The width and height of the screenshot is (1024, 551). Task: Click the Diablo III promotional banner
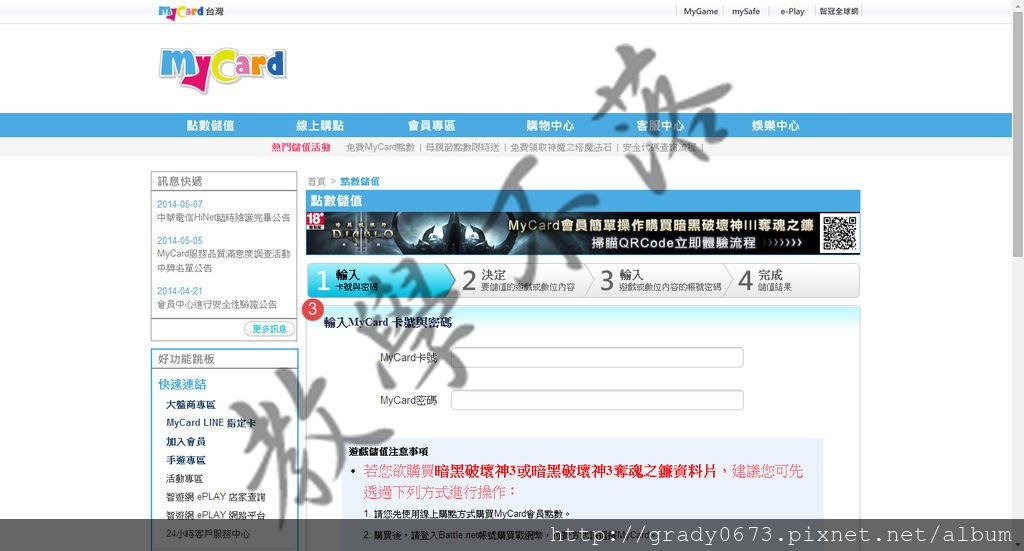(583, 233)
